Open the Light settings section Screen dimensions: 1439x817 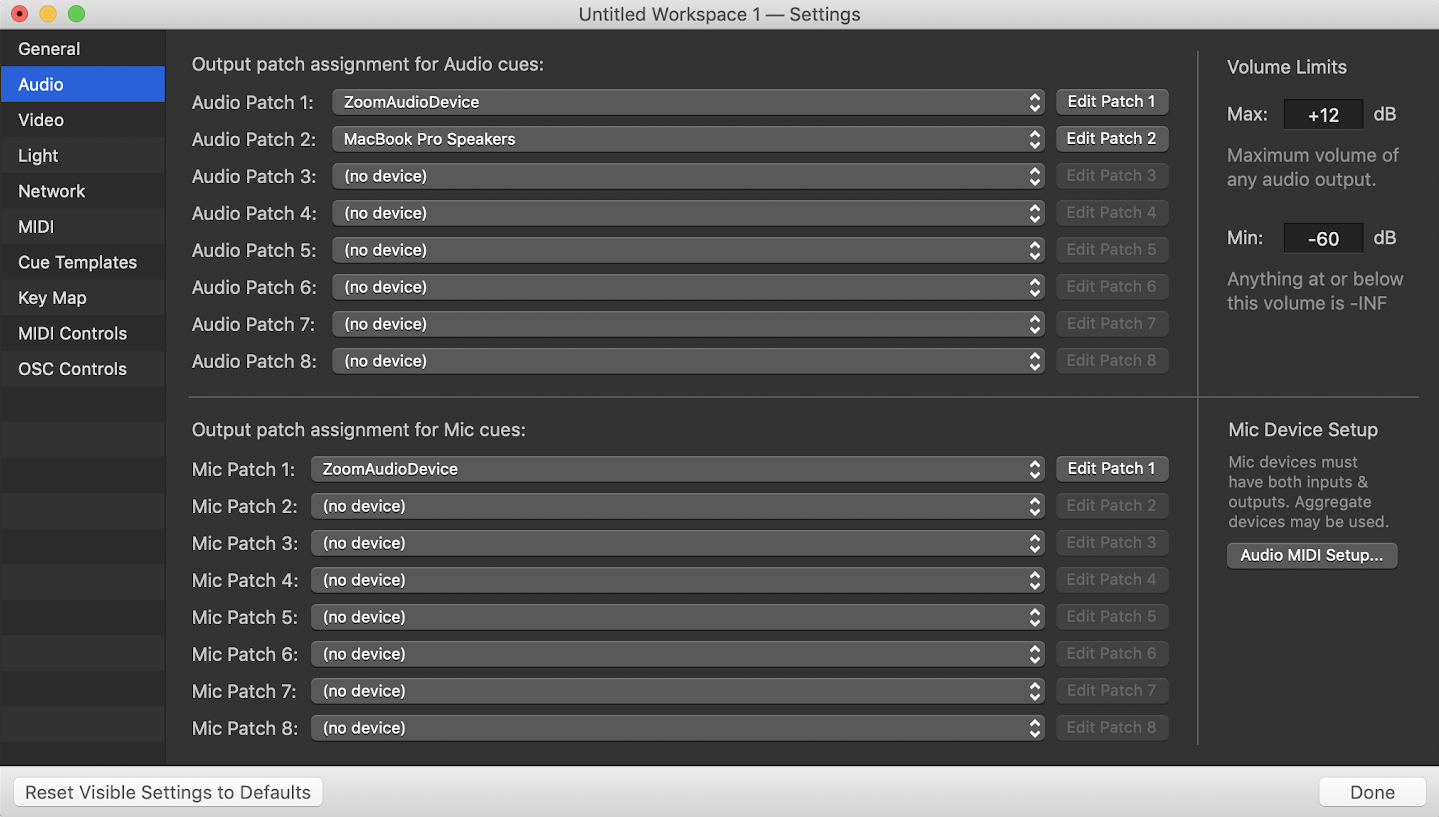[x=38, y=156]
